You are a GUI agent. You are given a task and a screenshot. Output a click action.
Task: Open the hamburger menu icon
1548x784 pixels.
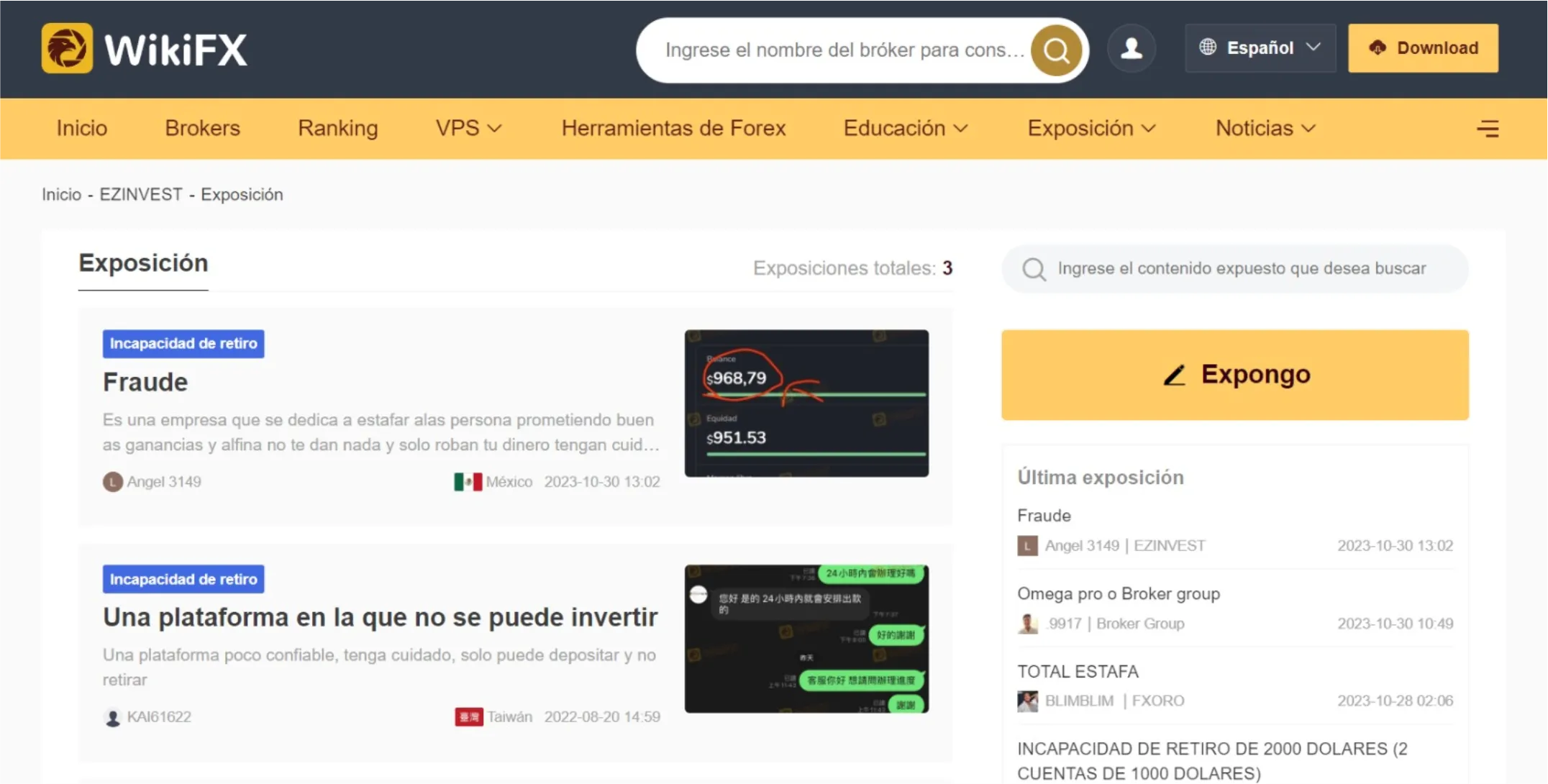click(x=1488, y=129)
